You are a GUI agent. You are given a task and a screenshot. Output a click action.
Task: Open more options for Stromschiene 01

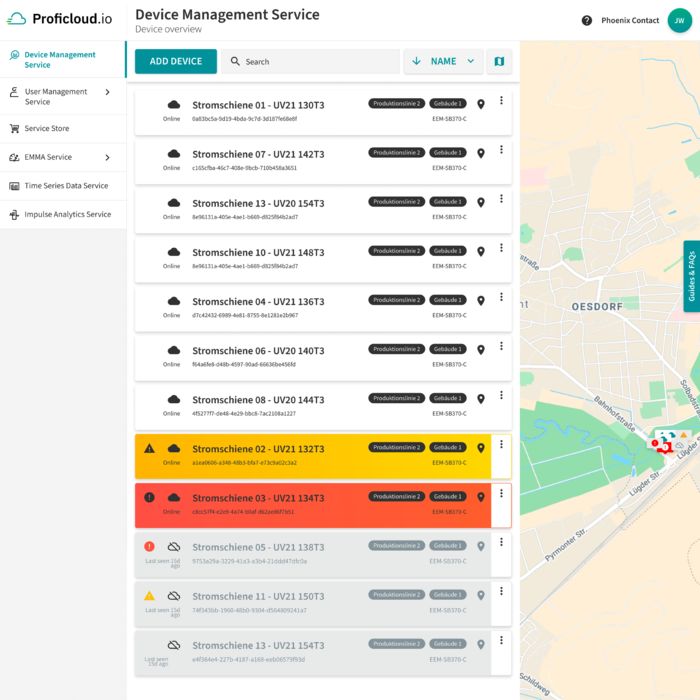click(501, 100)
